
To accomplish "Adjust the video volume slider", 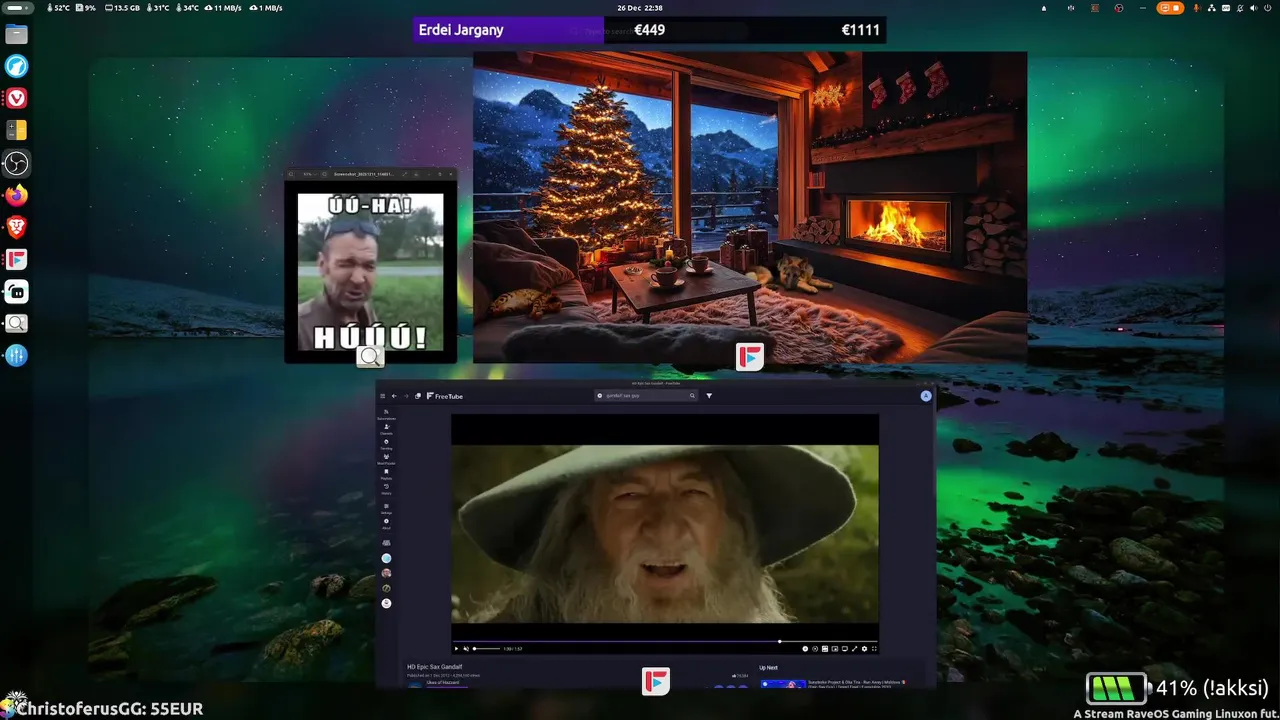I will 487,649.
